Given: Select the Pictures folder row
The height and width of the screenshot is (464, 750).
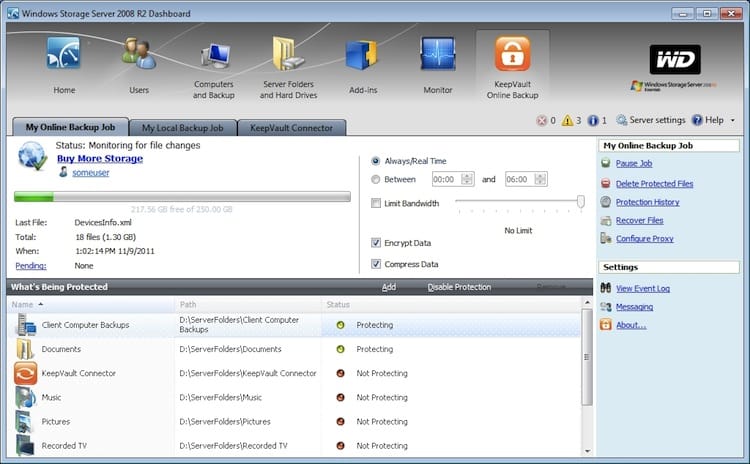Looking at the screenshot, I should tap(293, 421).
